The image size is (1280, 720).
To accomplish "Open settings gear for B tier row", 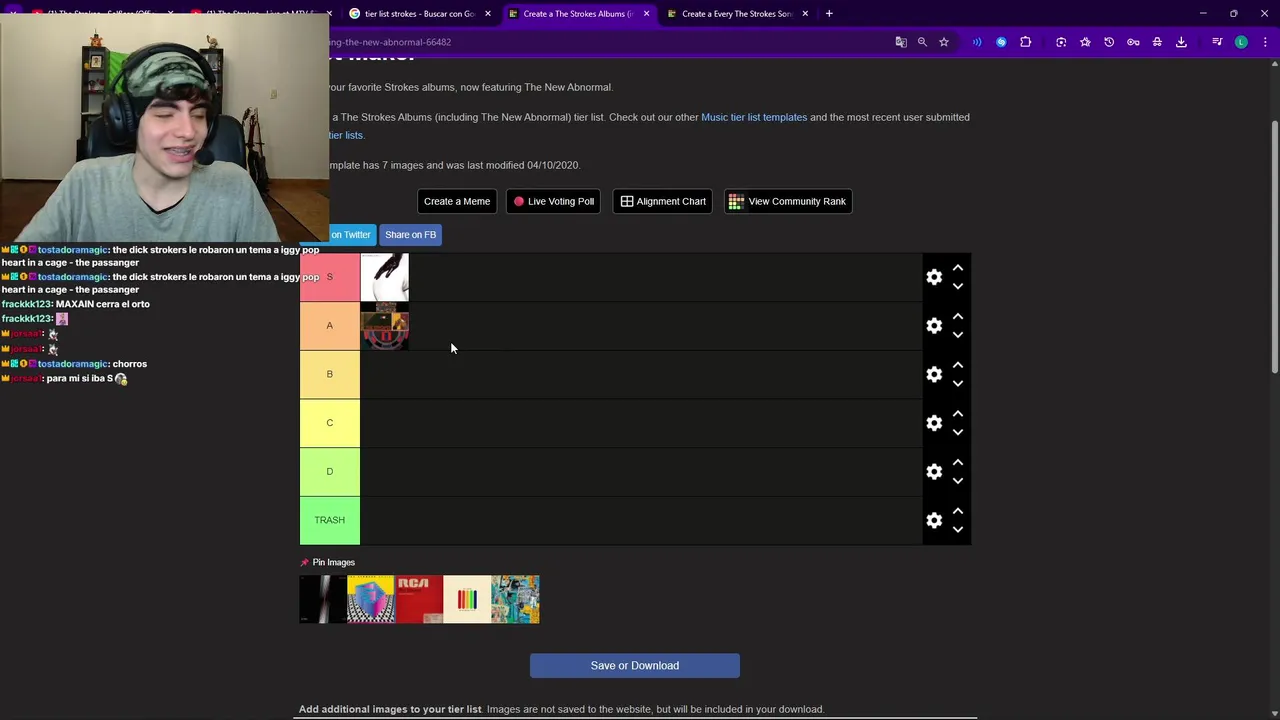I will click(x=934, y=374).
